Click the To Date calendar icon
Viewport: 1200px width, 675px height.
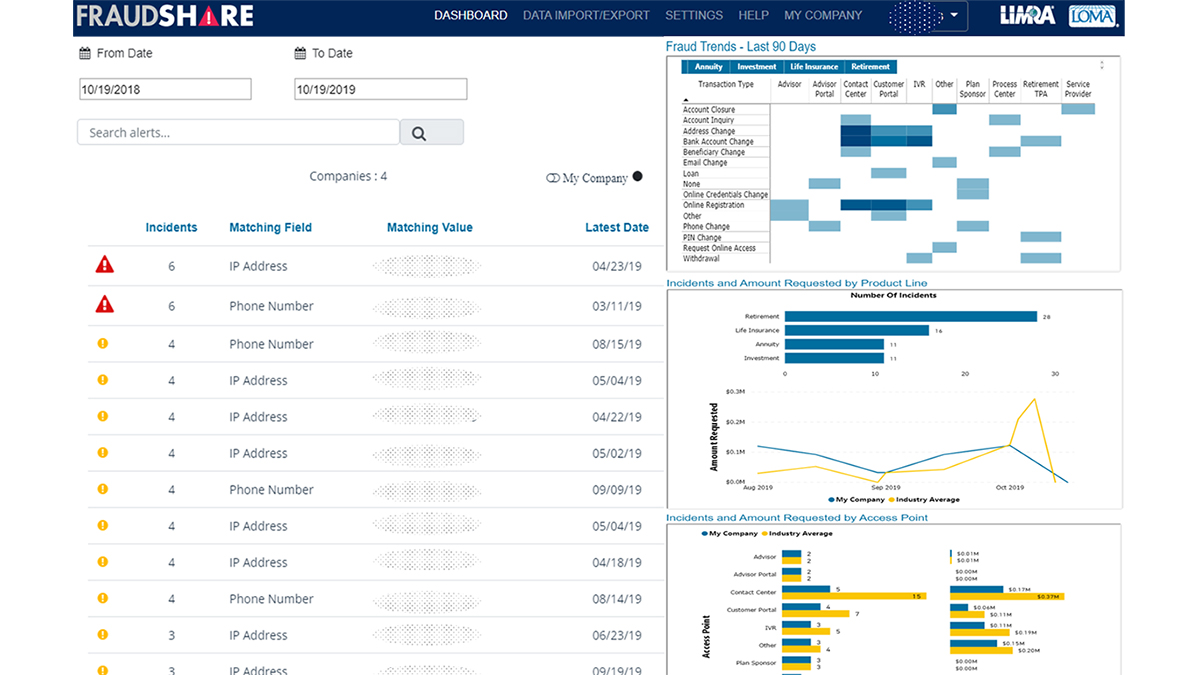coord(300,54)
